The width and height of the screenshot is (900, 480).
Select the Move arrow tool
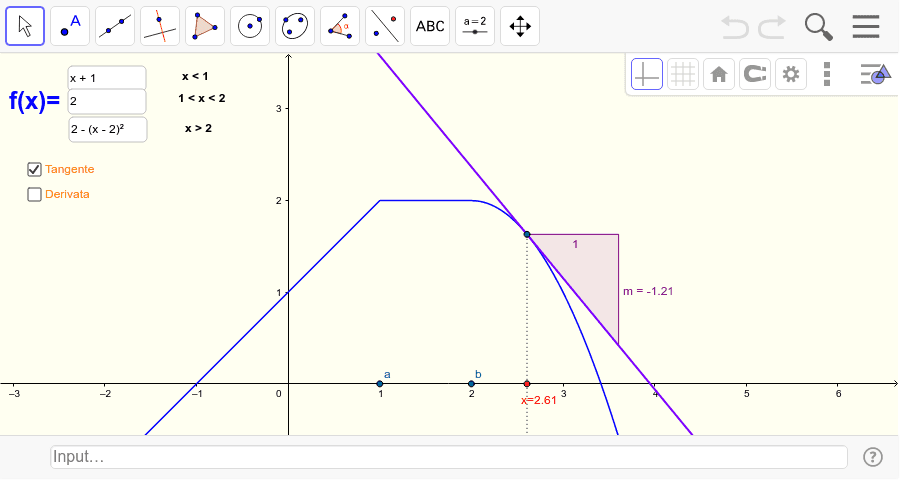coord(25,26)
